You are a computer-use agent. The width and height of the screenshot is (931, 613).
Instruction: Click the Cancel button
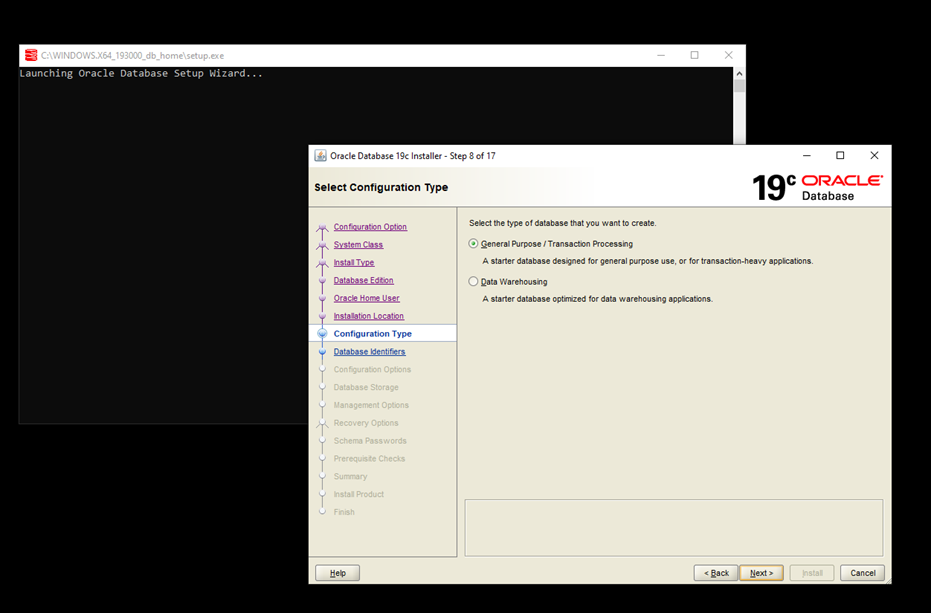click(862, 573)
